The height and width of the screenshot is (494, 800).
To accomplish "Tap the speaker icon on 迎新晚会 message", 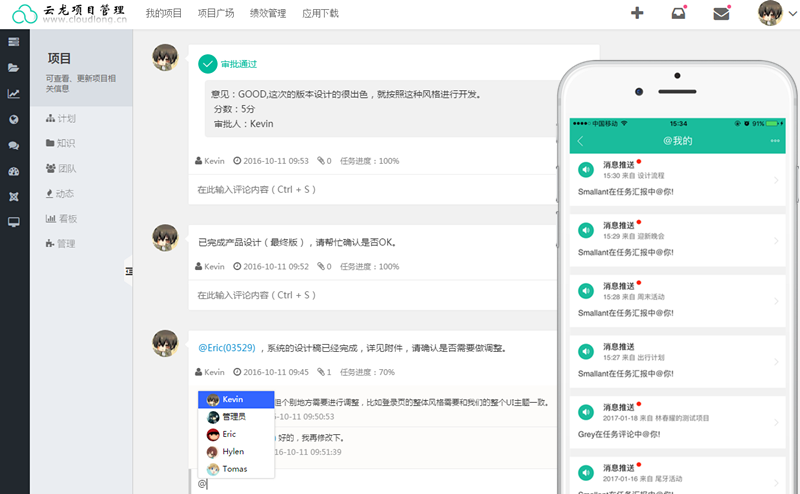I will point(586,230).
